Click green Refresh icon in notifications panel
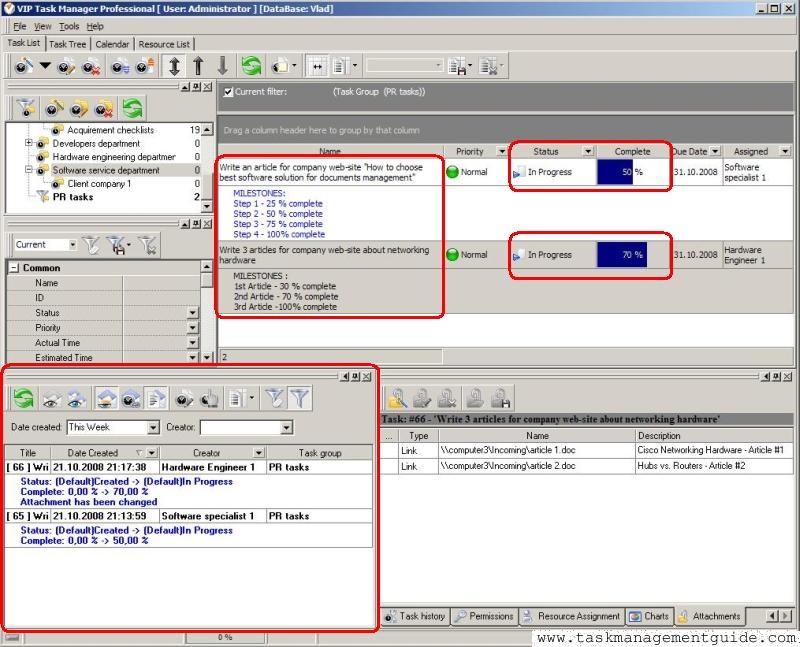This screenshot has width=800, height=647. 23,399
